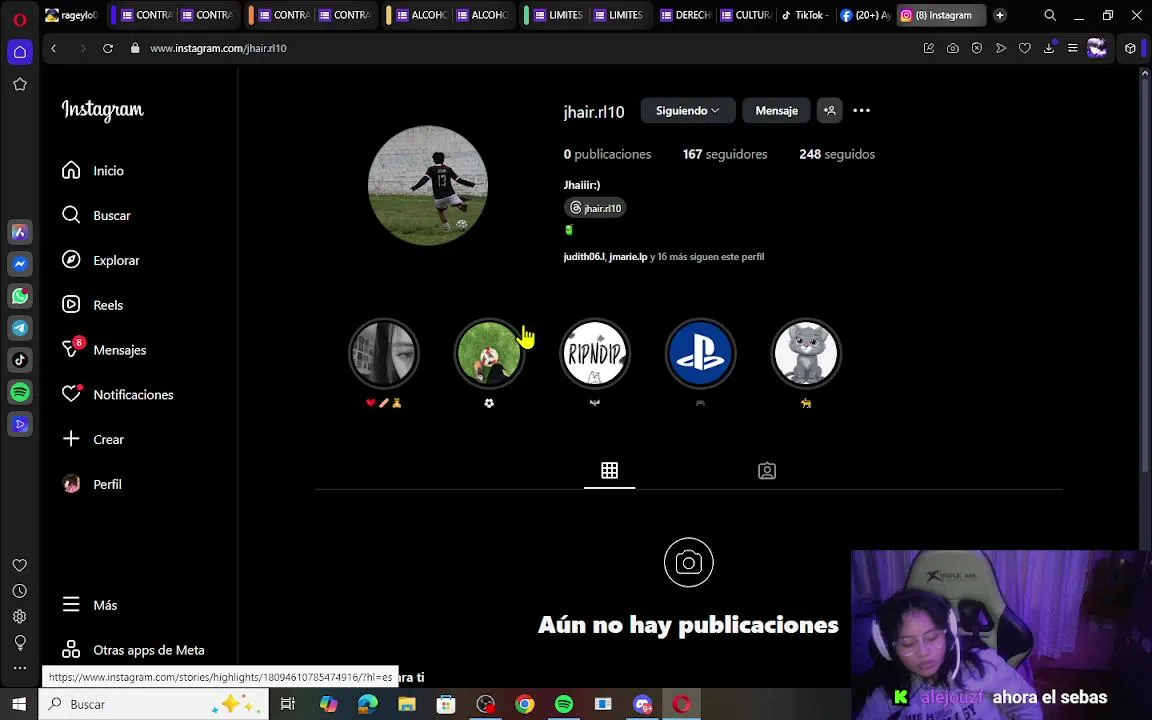Open the jhair.rl10 Threads badge
This screenshot has width=1152, height=720.
pos(595,208)
